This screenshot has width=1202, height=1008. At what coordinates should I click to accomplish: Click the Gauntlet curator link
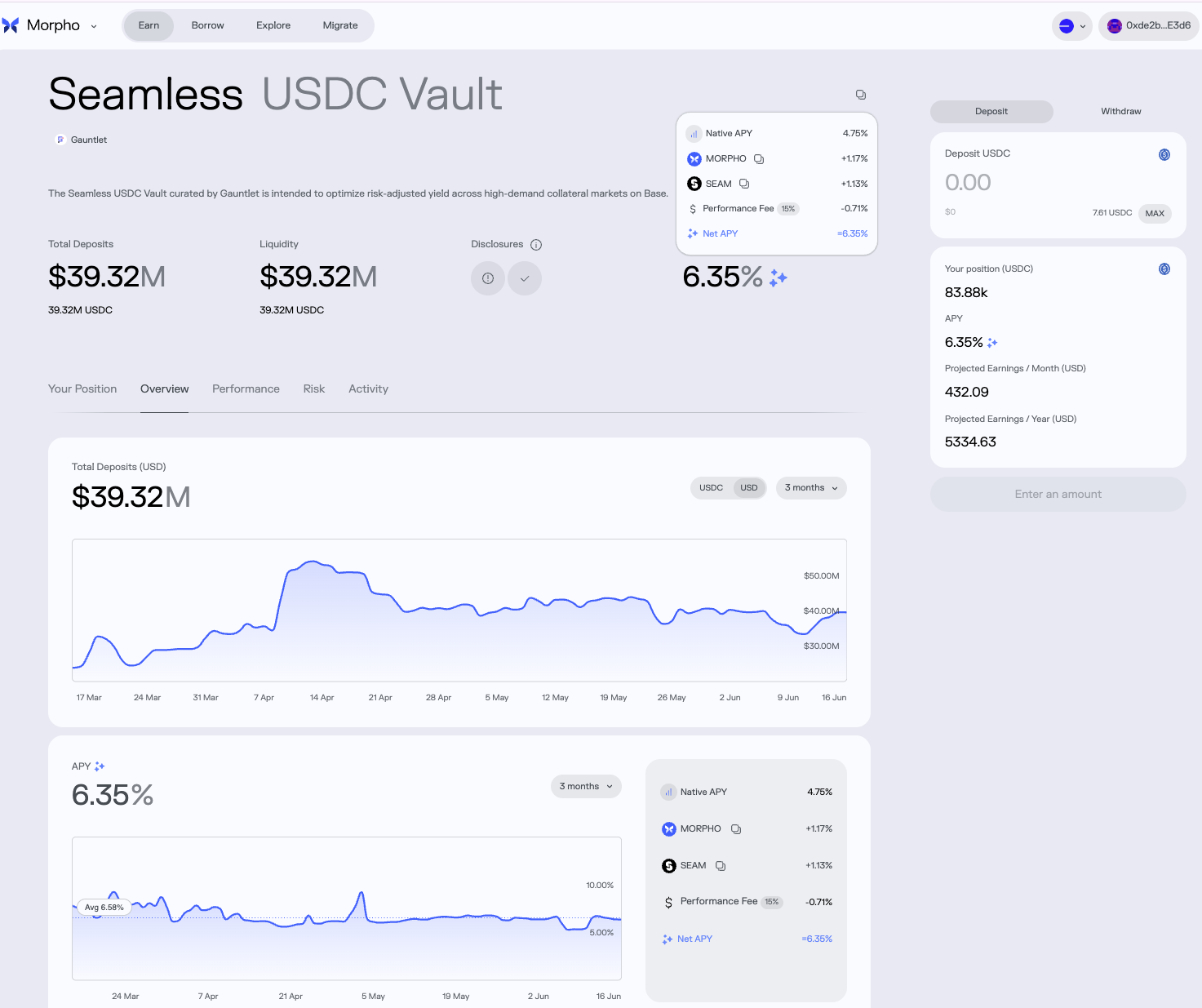(89, 140)
